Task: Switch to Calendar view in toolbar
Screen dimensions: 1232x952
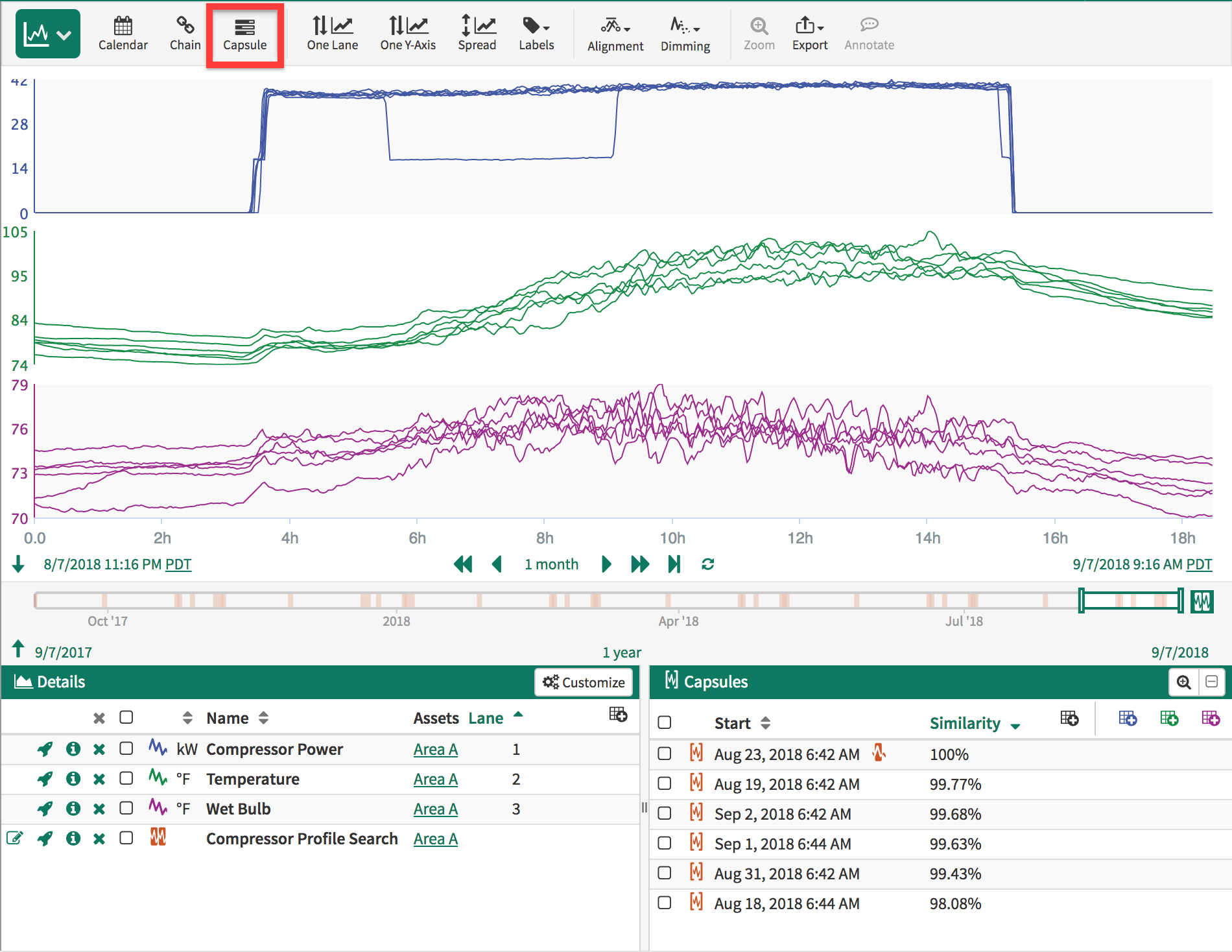Action: tap(123, 34)
